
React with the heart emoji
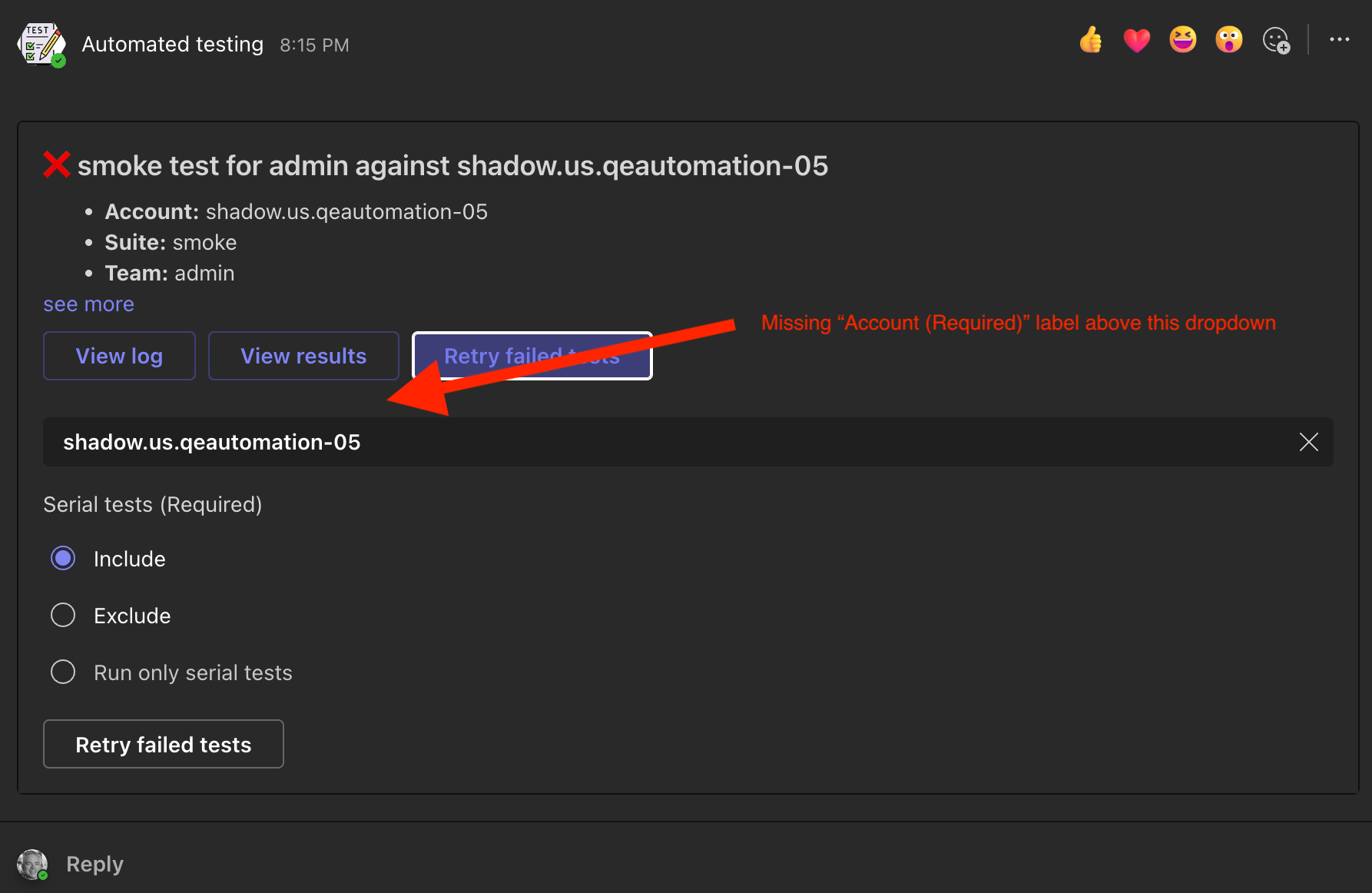pyautogui.click(x=1137, y=40)
